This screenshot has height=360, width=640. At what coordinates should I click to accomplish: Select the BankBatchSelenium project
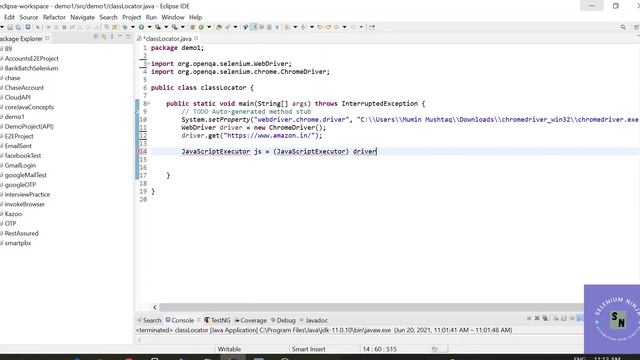[31, 68]
